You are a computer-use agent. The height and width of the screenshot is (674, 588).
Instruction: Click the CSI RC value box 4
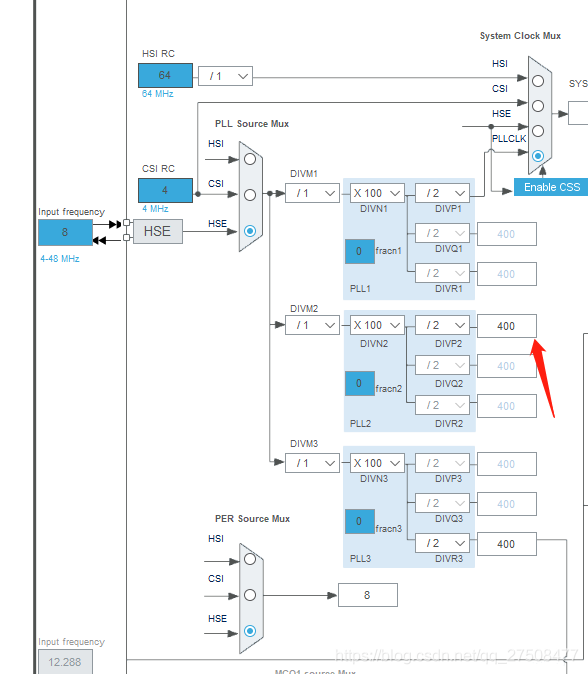165,190
